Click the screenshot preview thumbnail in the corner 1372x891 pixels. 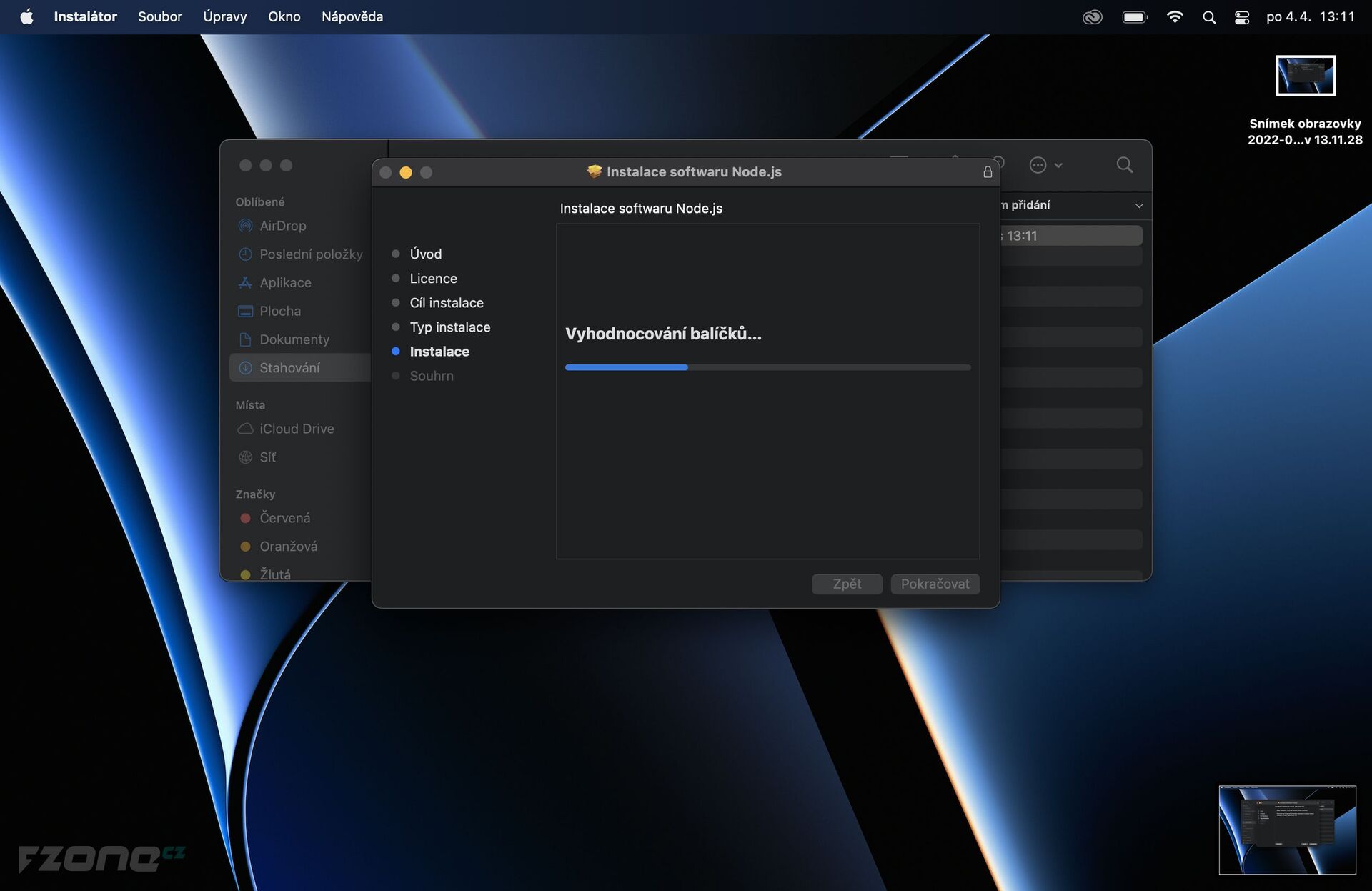click(1287, 830)
